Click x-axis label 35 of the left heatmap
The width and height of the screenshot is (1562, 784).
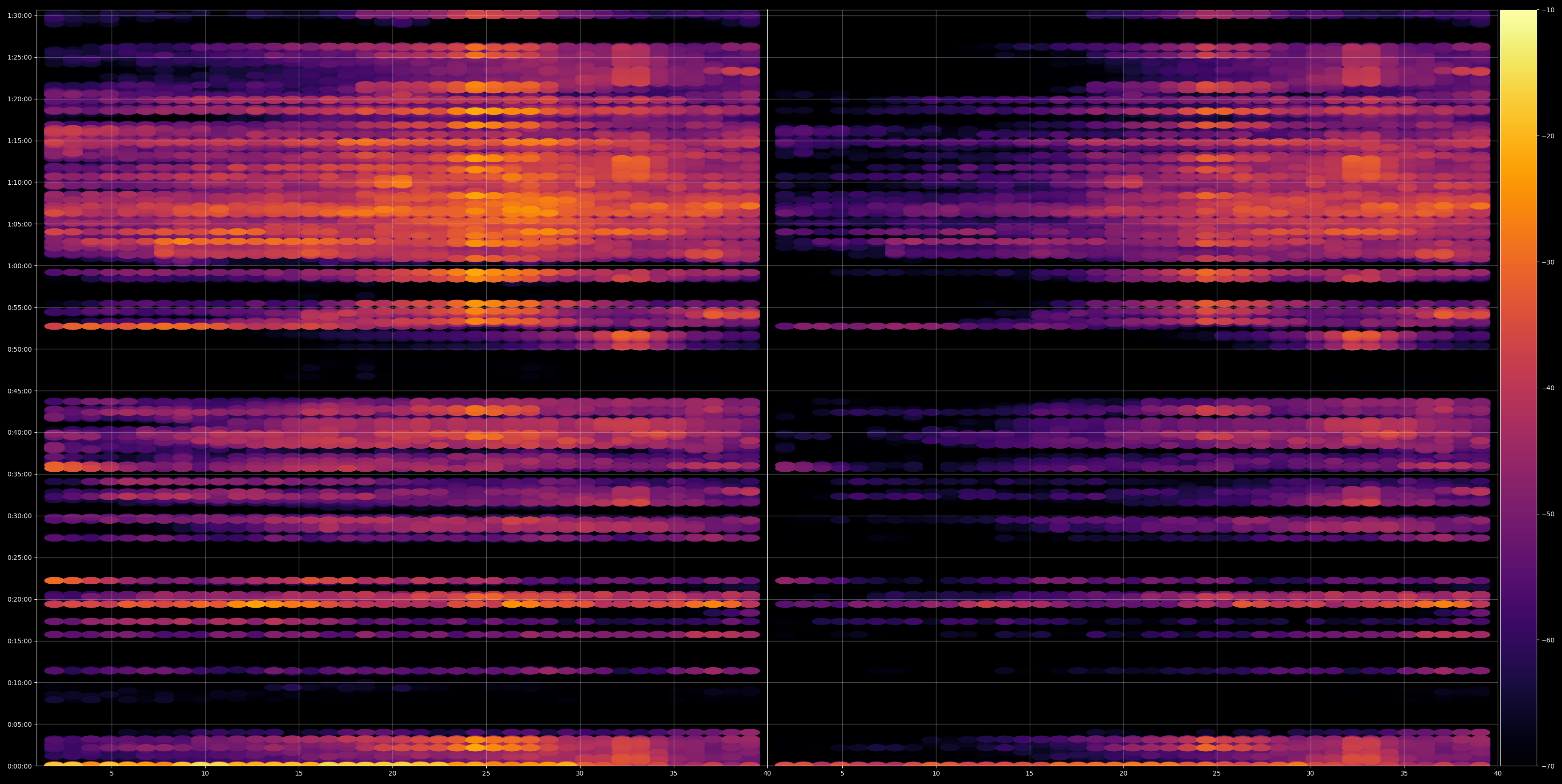pos(674,774)
